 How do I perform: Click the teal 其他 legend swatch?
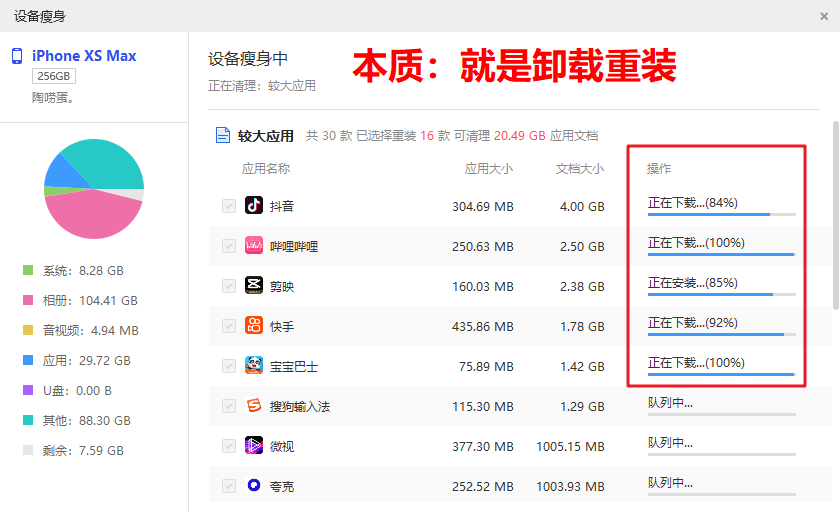[28, 420]
